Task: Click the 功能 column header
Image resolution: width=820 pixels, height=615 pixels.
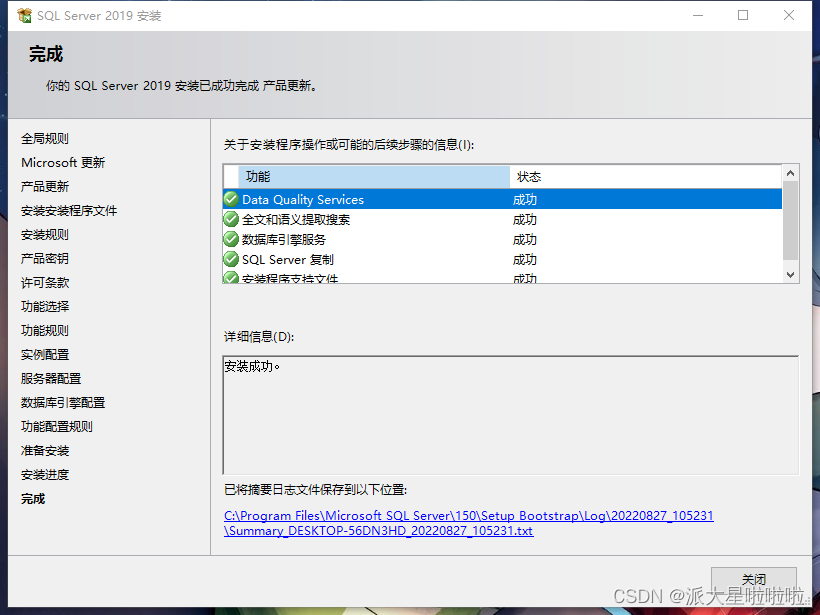Action: (374, 177)
